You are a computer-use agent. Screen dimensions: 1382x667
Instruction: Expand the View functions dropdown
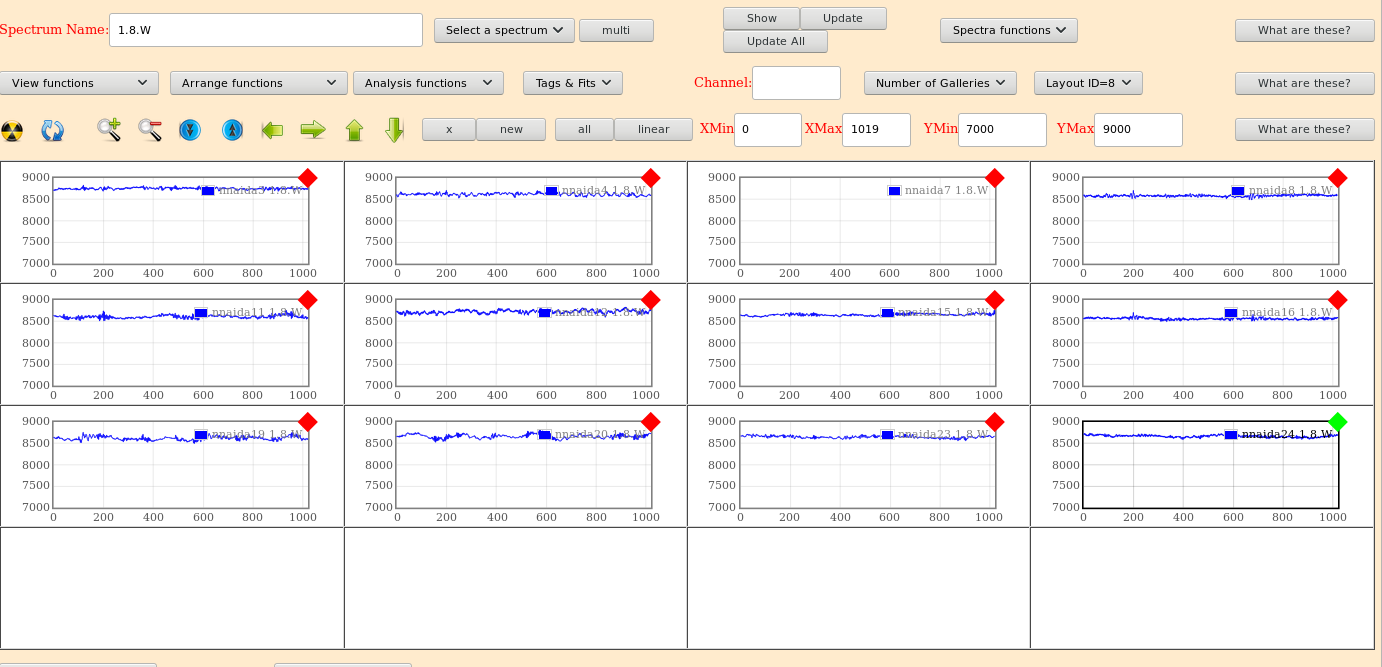pos(79,83)
